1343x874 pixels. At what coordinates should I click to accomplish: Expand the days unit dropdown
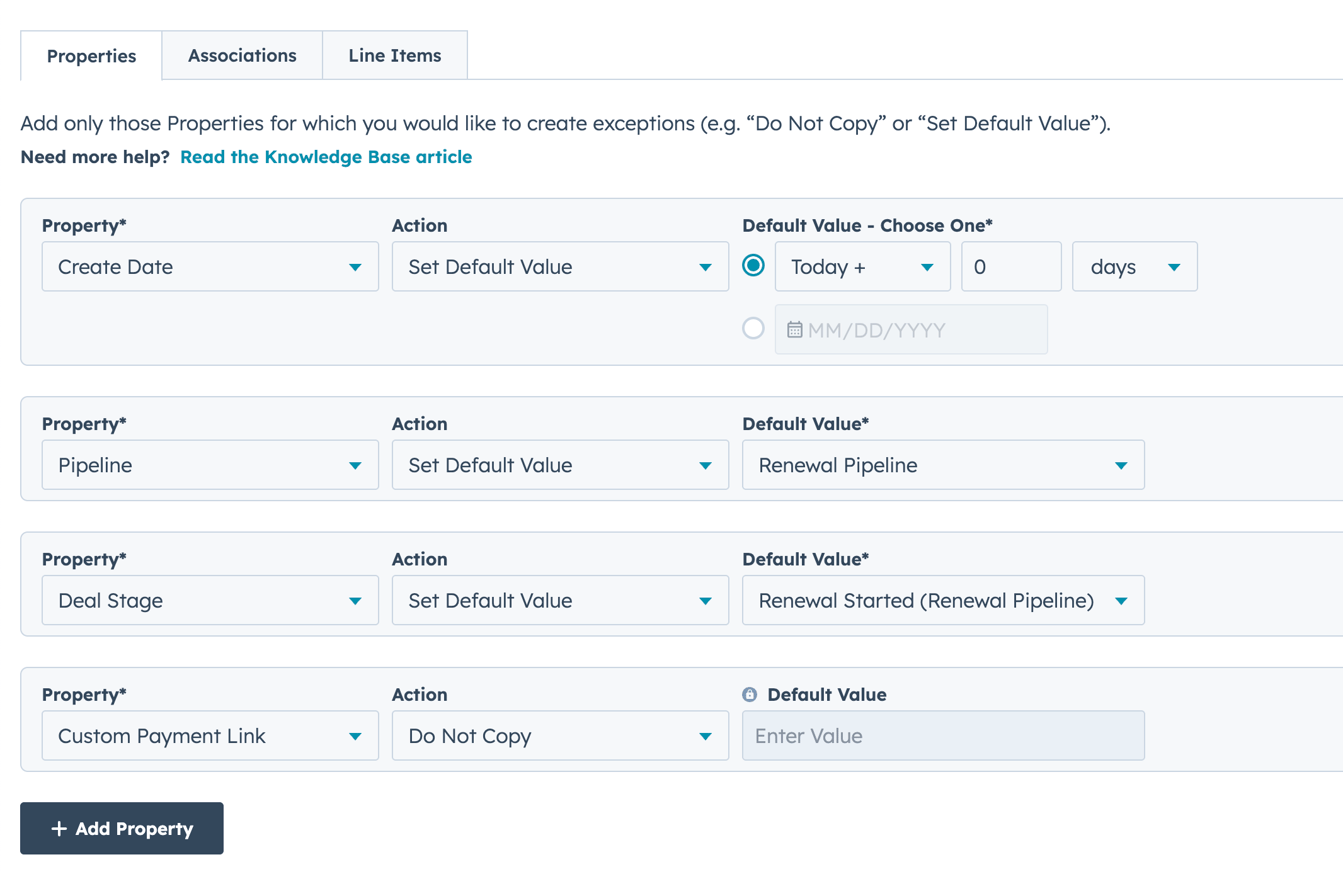click(1134, 267)
